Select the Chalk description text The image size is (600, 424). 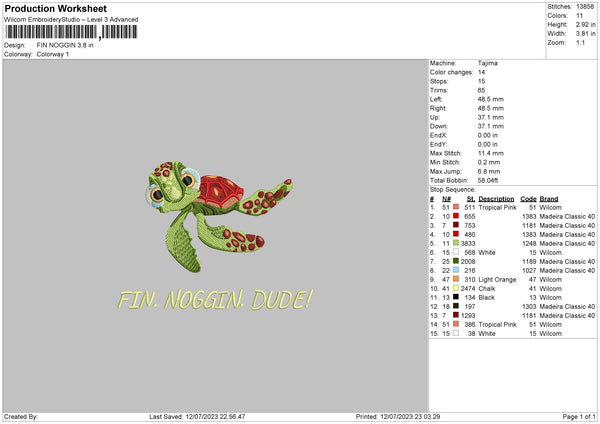487,289
